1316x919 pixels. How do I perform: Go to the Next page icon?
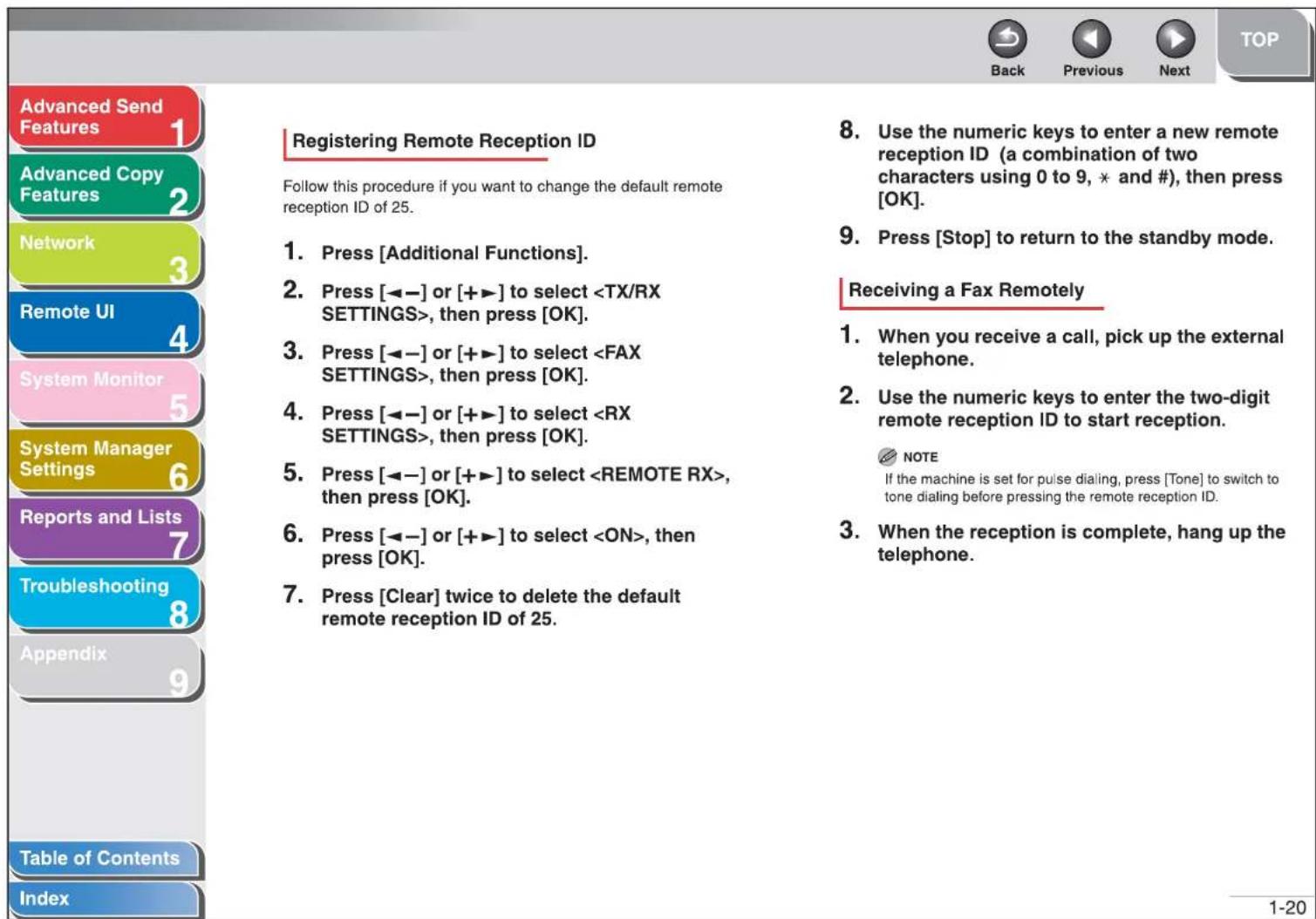pyautogui.click(x=1175, y=39)
